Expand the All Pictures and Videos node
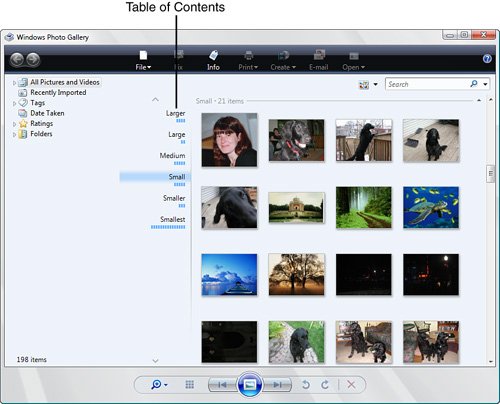 tap(14, 83)
